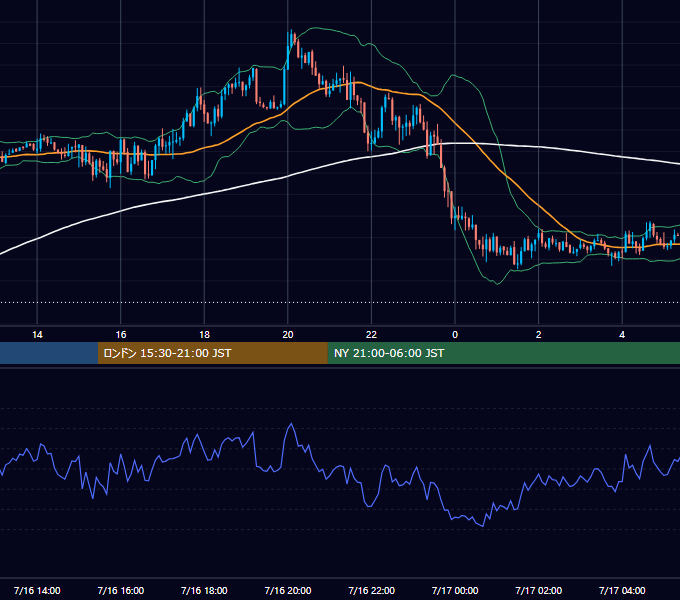
Task: Click the NY 21:00-06:00 JST session bar
Action: (x=503, y=353)
